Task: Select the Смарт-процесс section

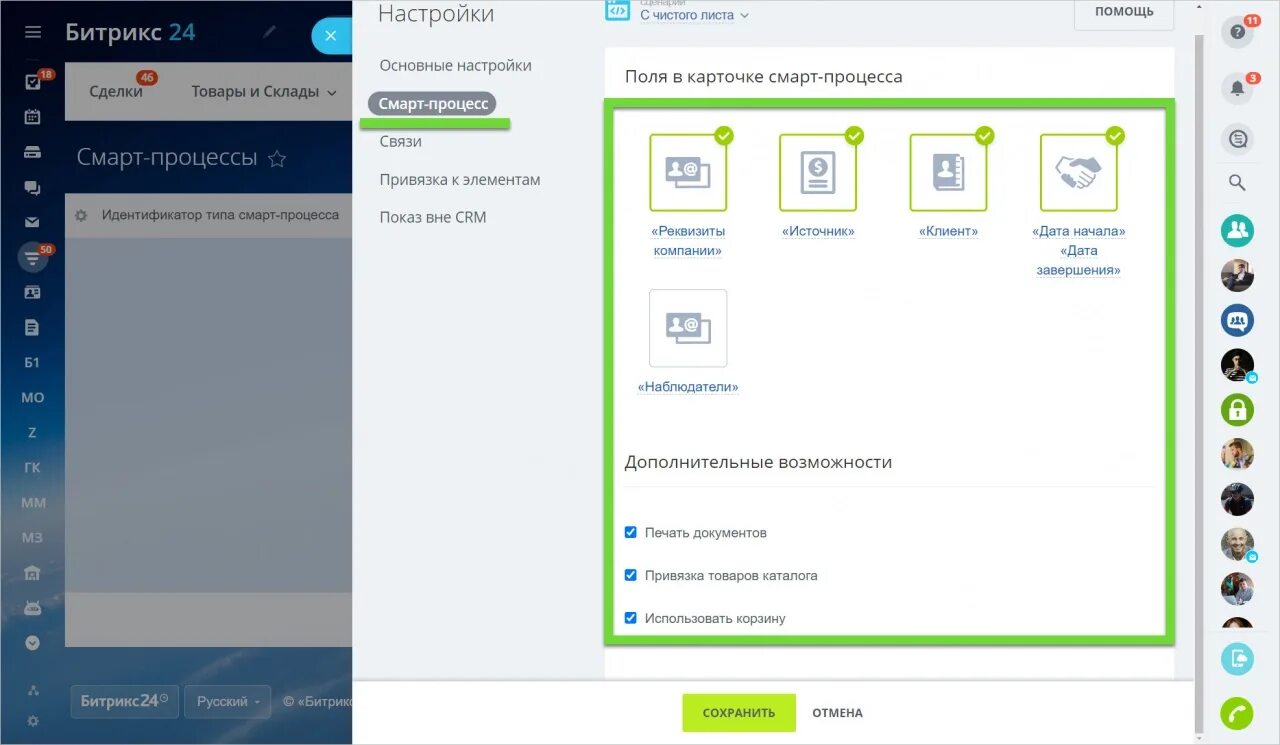Action: 433,104
